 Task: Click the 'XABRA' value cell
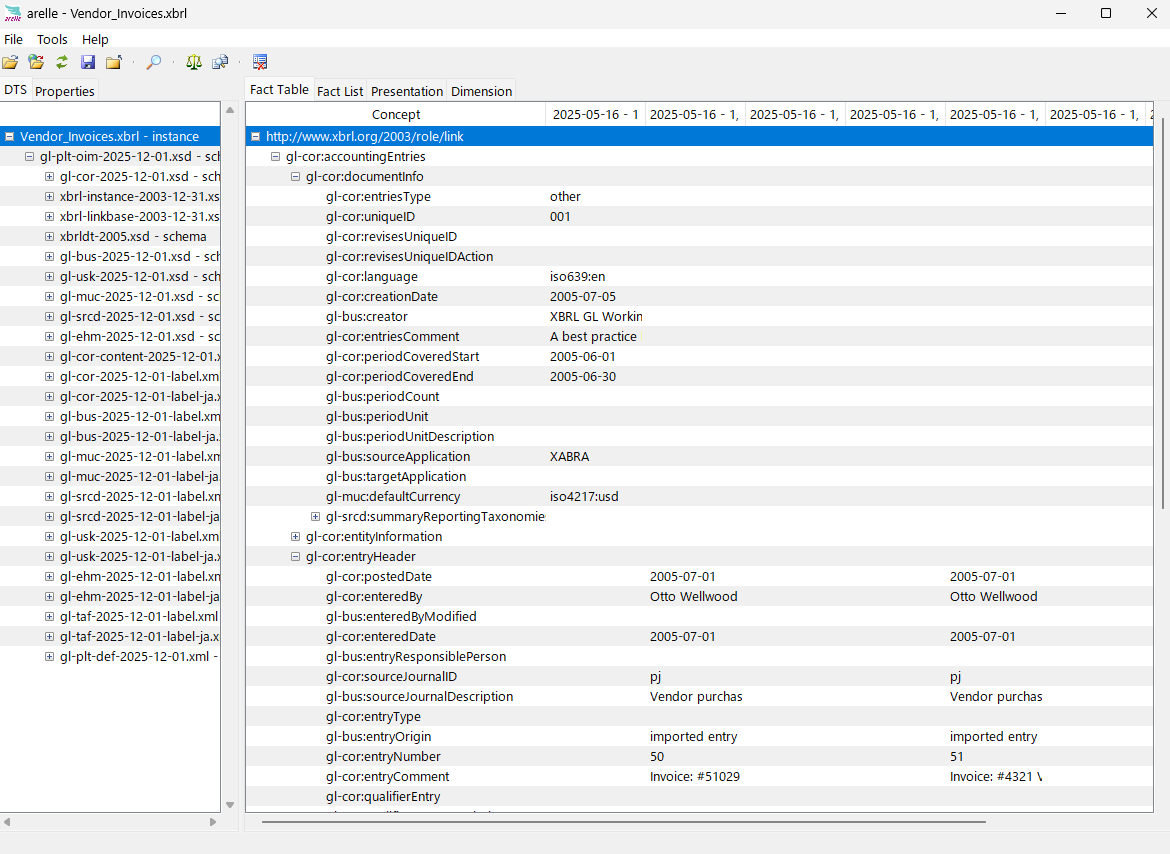(569, 456)
